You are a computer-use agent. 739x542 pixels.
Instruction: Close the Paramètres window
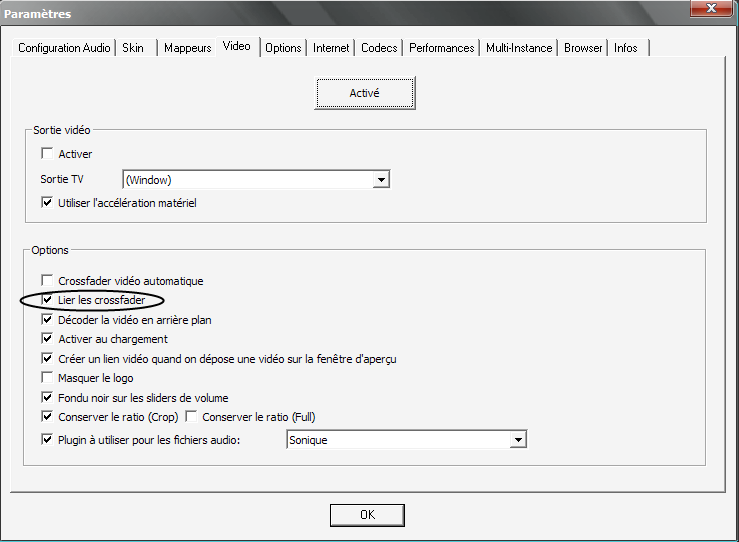712,8
